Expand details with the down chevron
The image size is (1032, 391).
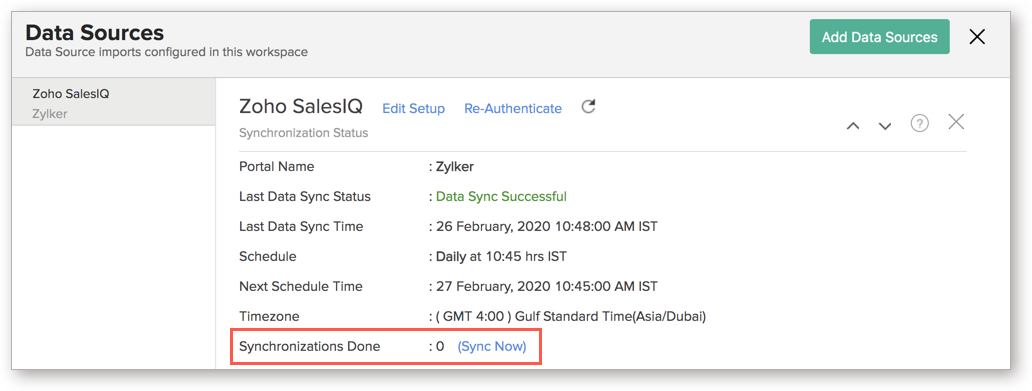point(885,126)
